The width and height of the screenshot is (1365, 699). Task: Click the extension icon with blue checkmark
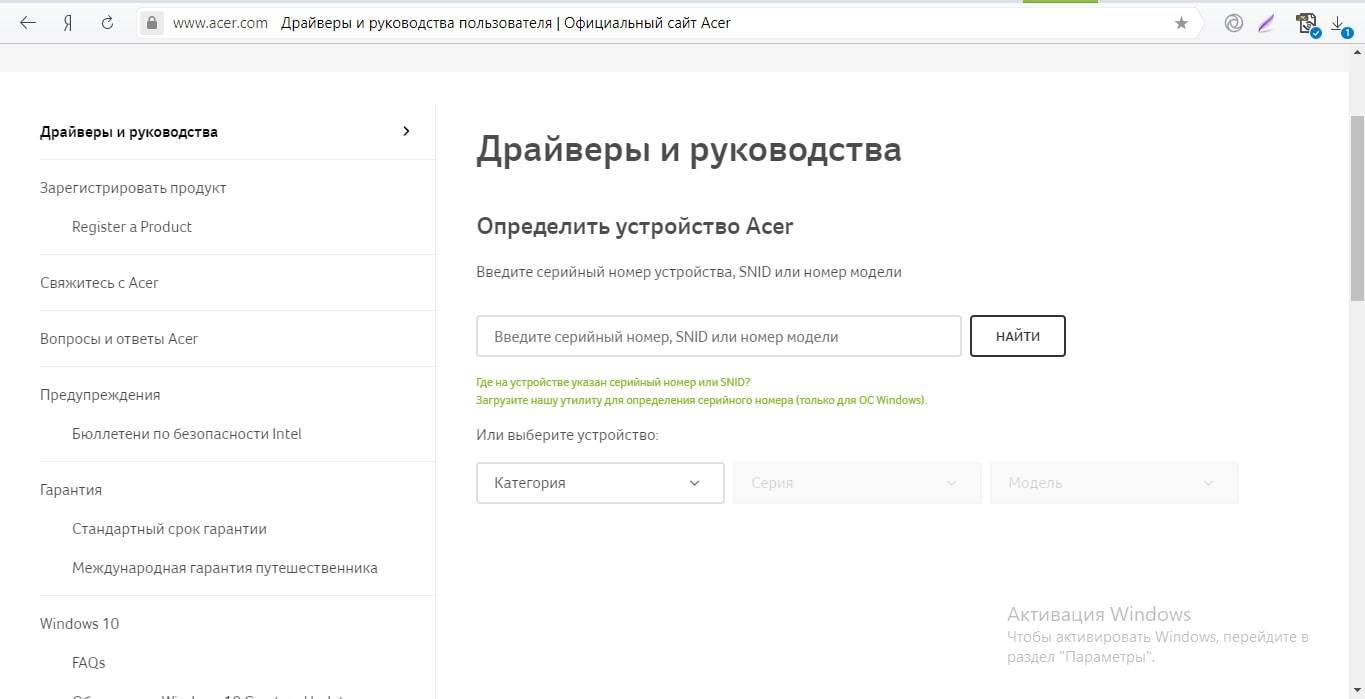click(1305, 24)
